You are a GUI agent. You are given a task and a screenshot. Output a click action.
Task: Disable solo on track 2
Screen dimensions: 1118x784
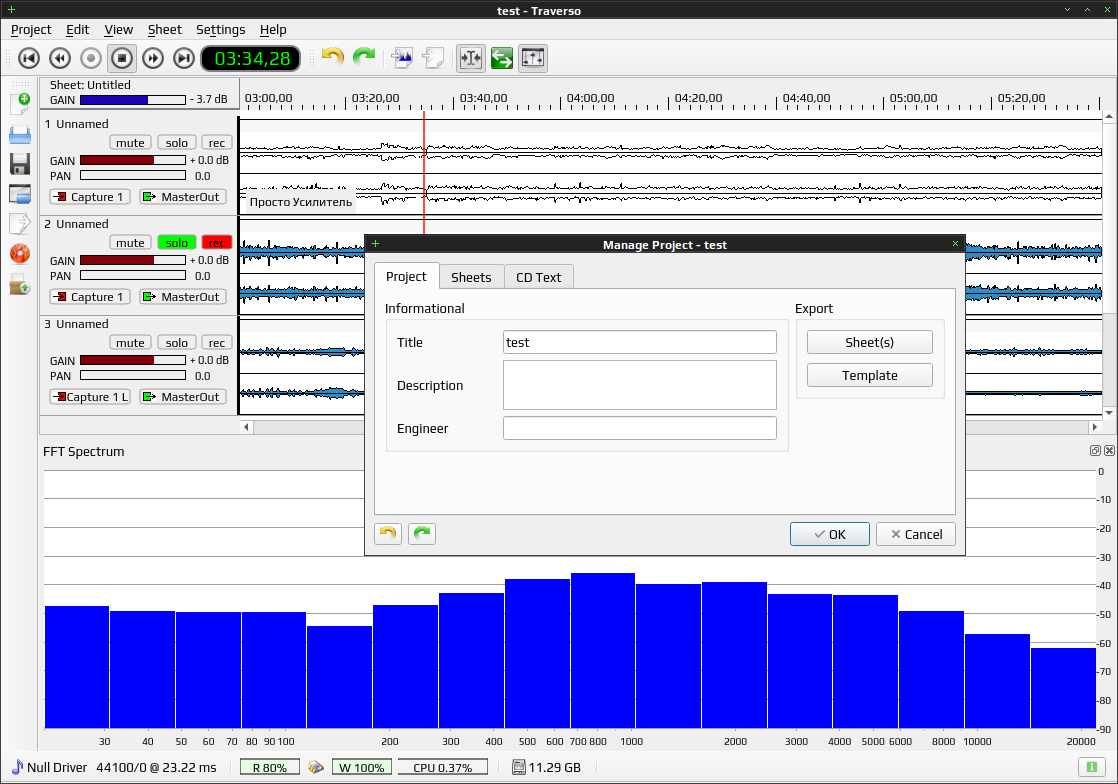(x=177, y=242)
